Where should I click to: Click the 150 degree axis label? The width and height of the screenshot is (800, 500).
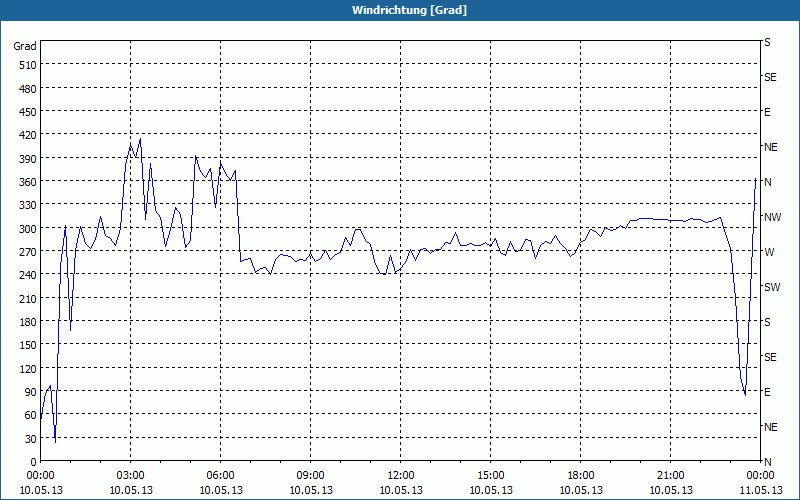[29, 345]
